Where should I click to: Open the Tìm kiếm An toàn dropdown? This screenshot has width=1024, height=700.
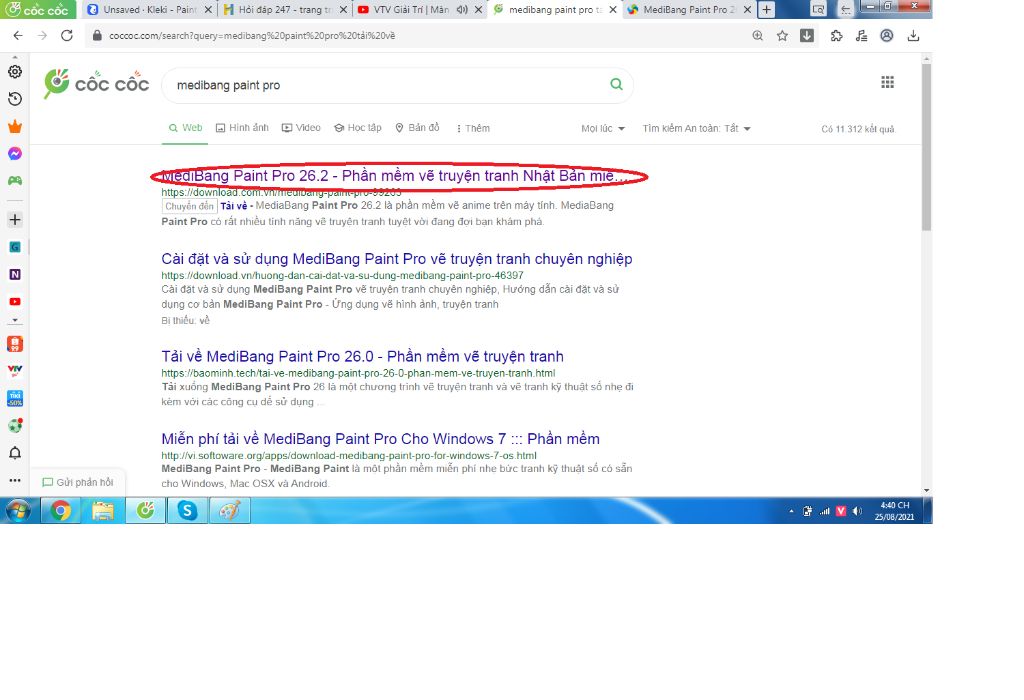[x=696, y=129]
